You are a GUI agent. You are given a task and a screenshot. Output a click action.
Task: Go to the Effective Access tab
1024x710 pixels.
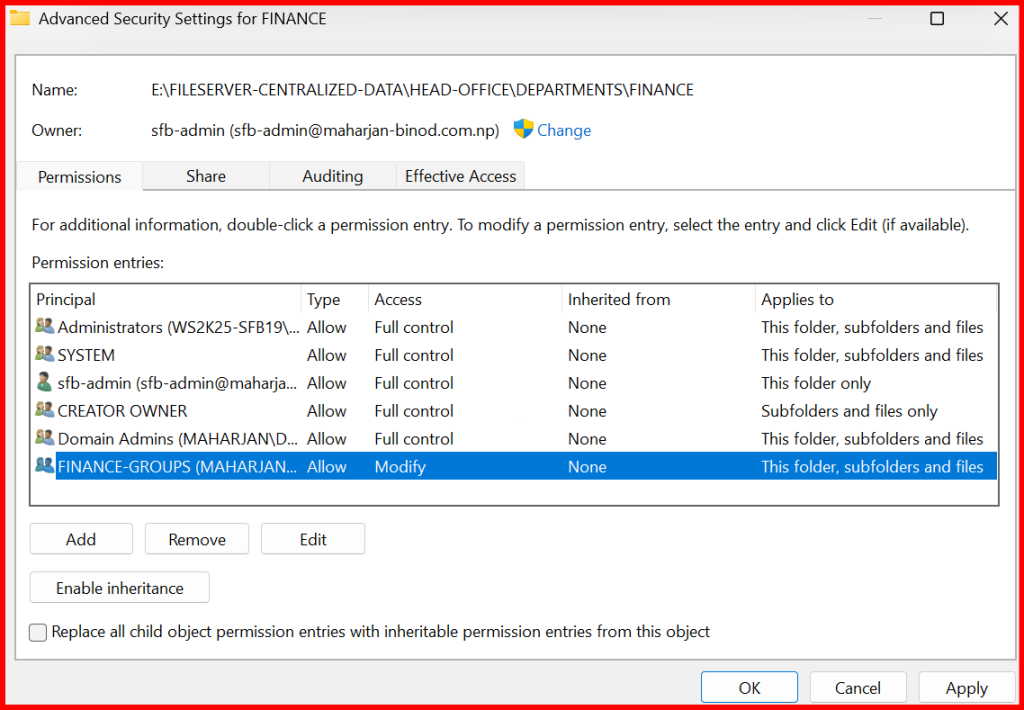tap(460, 176)
